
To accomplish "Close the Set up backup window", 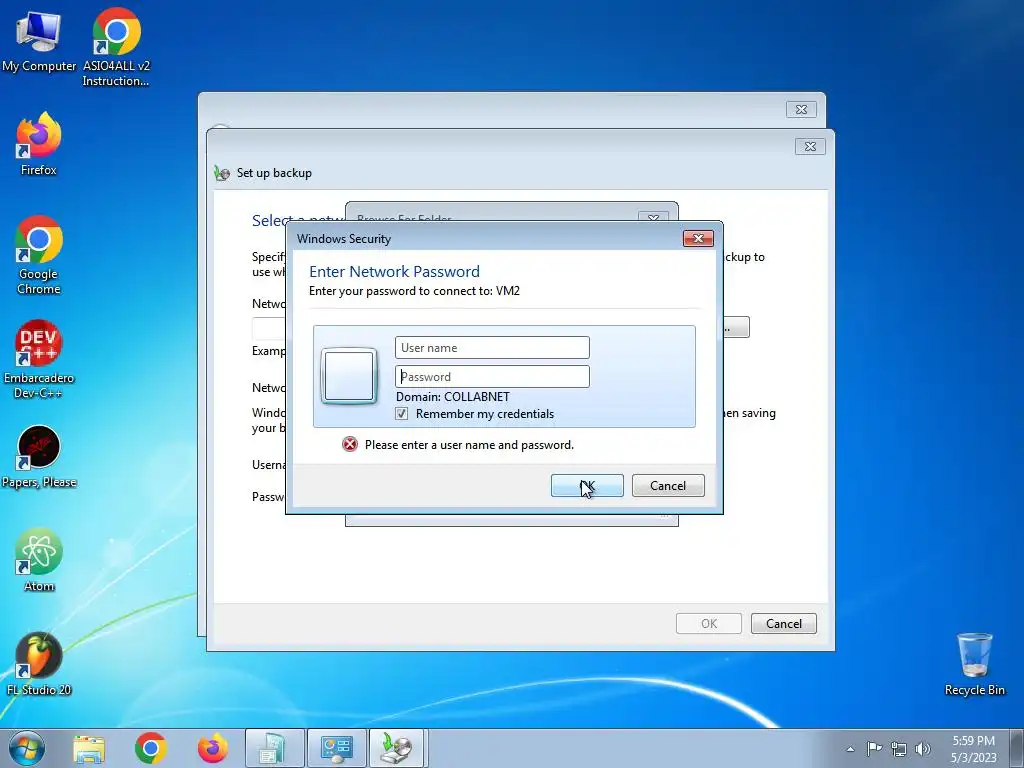I will point(810,146).
